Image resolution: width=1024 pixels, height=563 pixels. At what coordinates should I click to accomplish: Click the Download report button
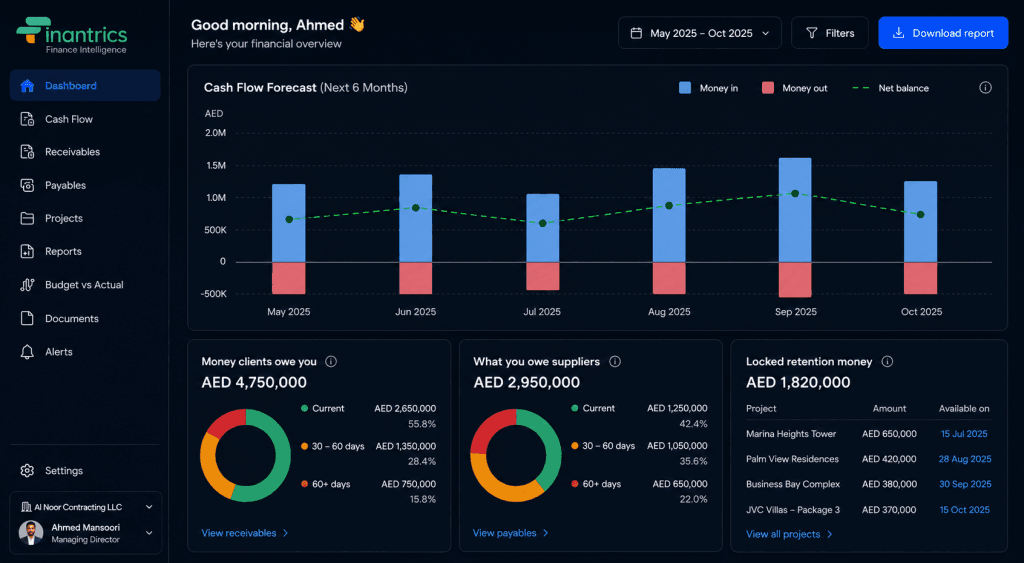tap(943, 33)
